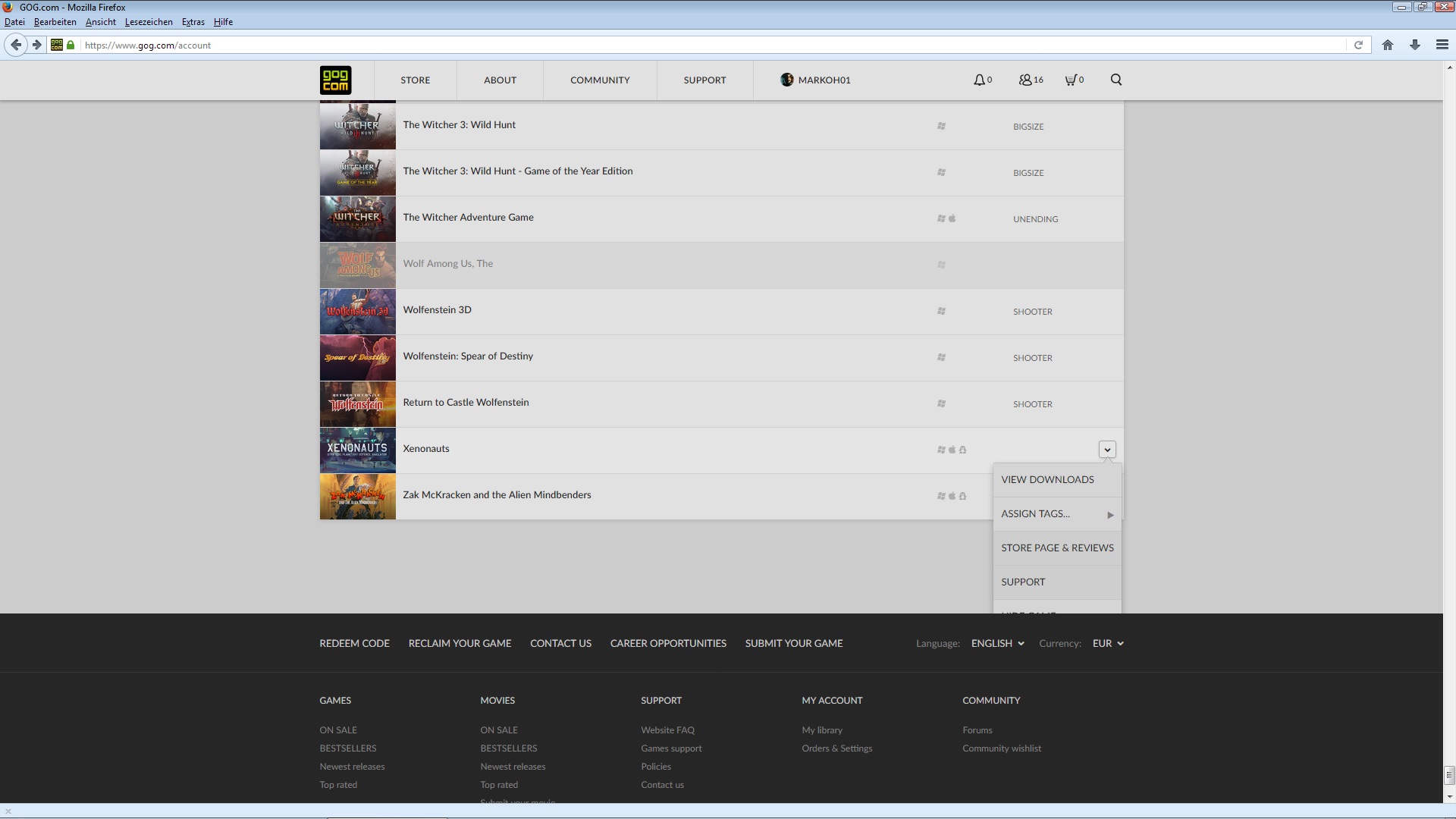
Task: Click the Orders & Settings link
Action: tap(837, 748)
